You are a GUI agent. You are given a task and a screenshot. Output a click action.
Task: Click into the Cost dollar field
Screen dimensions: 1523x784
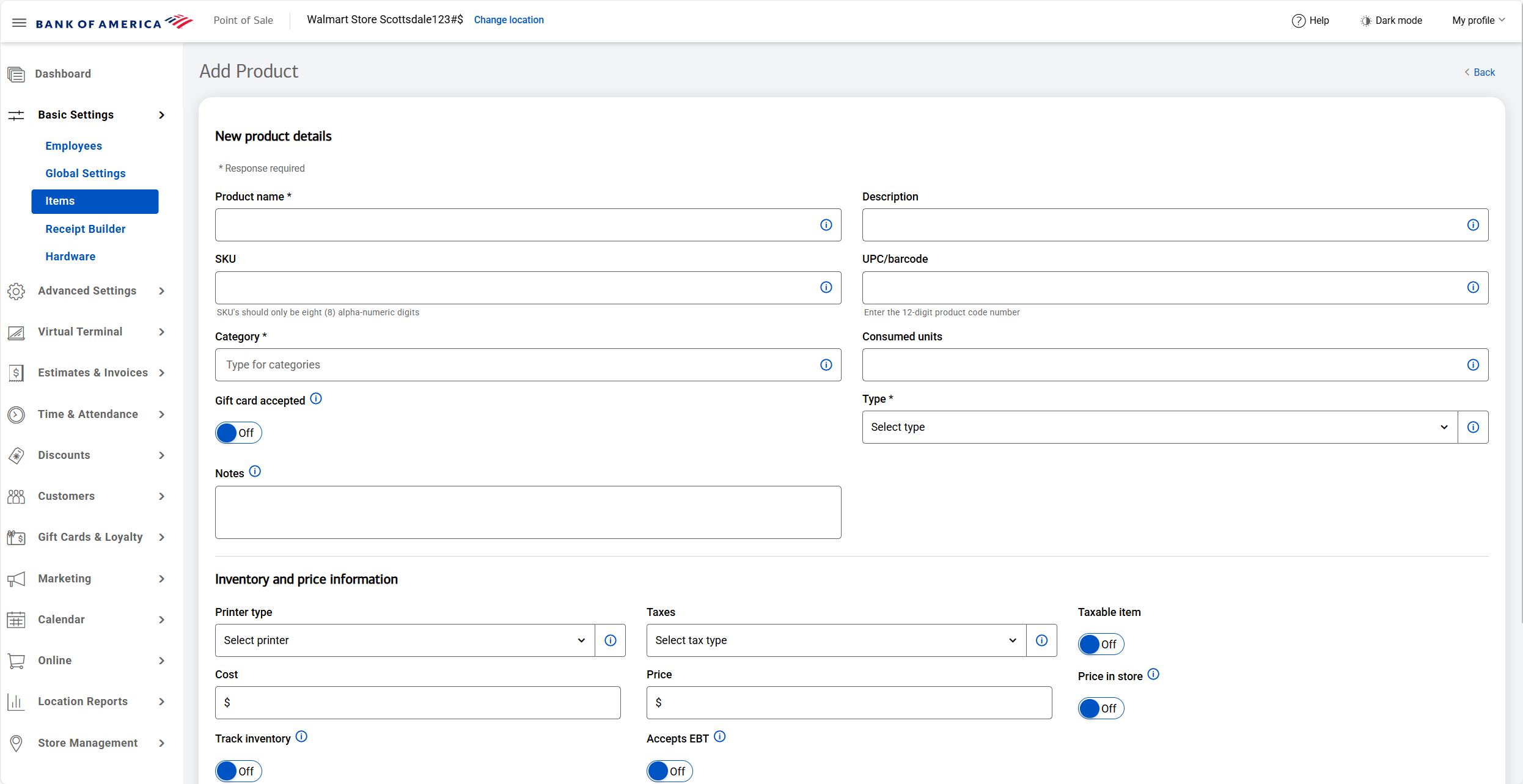pos(418,703)
